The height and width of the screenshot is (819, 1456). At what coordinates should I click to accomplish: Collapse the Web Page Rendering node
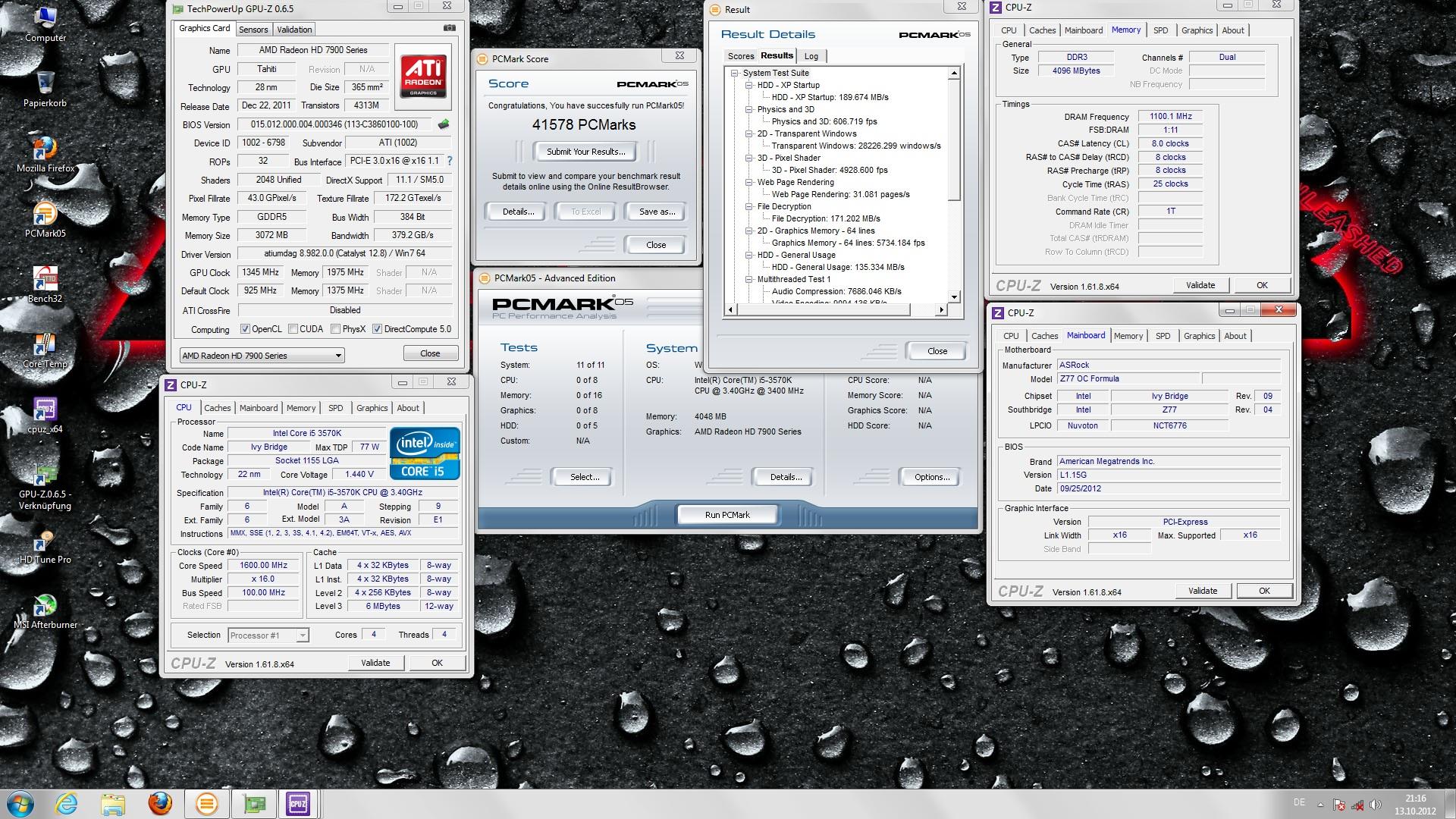coord(748,183)
